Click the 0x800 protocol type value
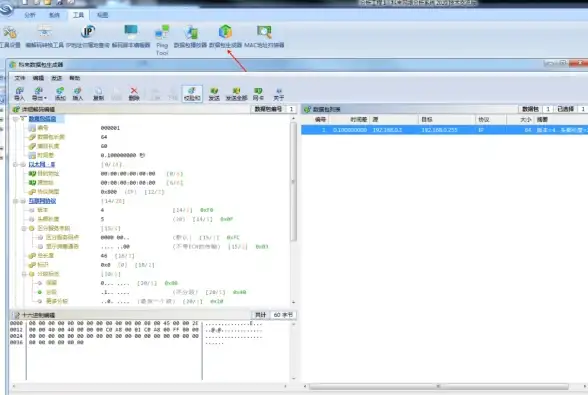Image resolution: width=588 pixels, height=395 pixels. coord(109,192)
